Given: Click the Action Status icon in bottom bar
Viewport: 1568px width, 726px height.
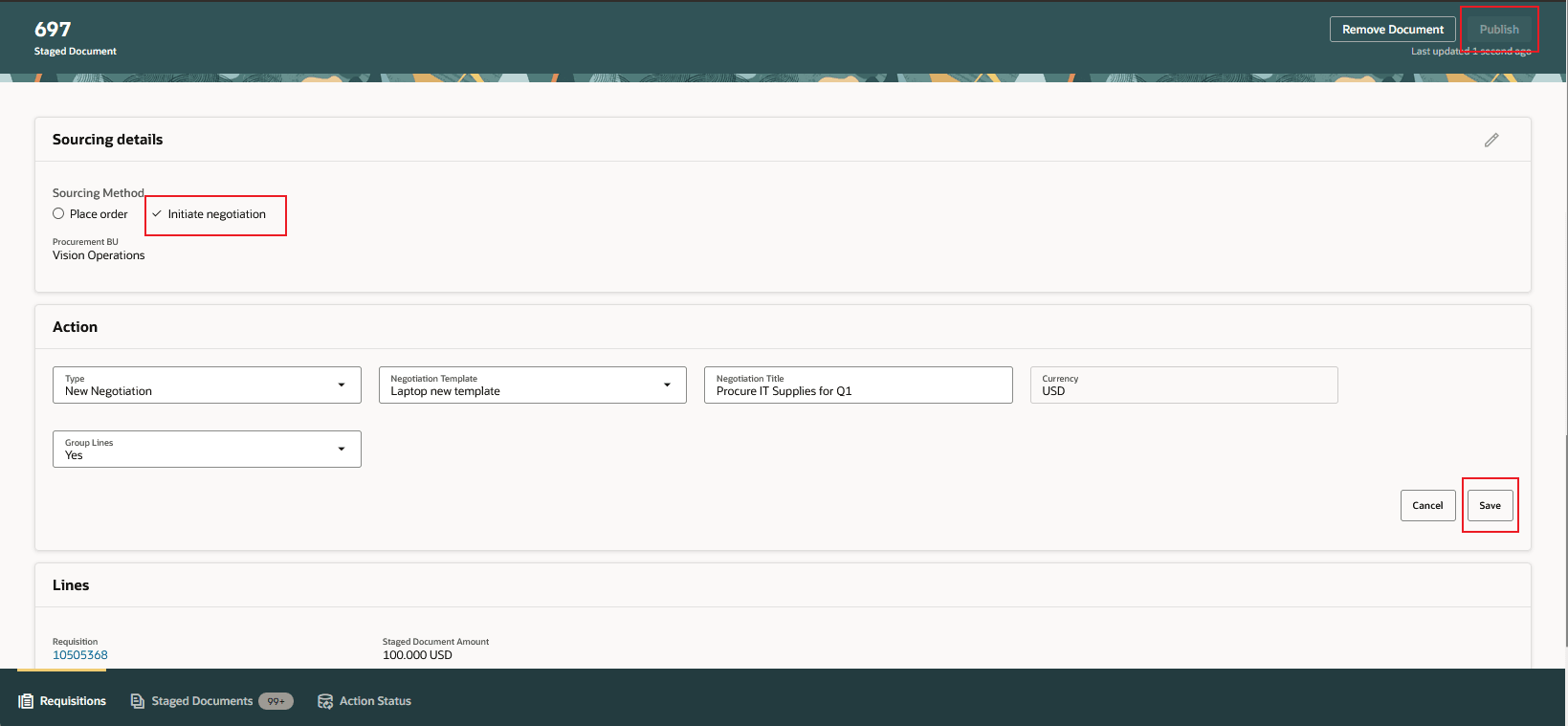Looking at the screenshot, I should click(325, 701).
